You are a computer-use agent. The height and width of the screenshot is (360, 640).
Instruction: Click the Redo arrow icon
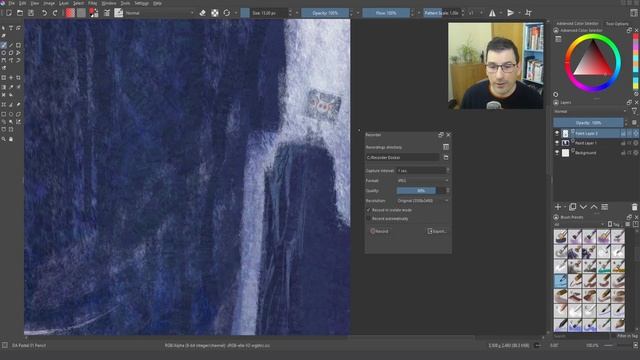coord(55,13)
